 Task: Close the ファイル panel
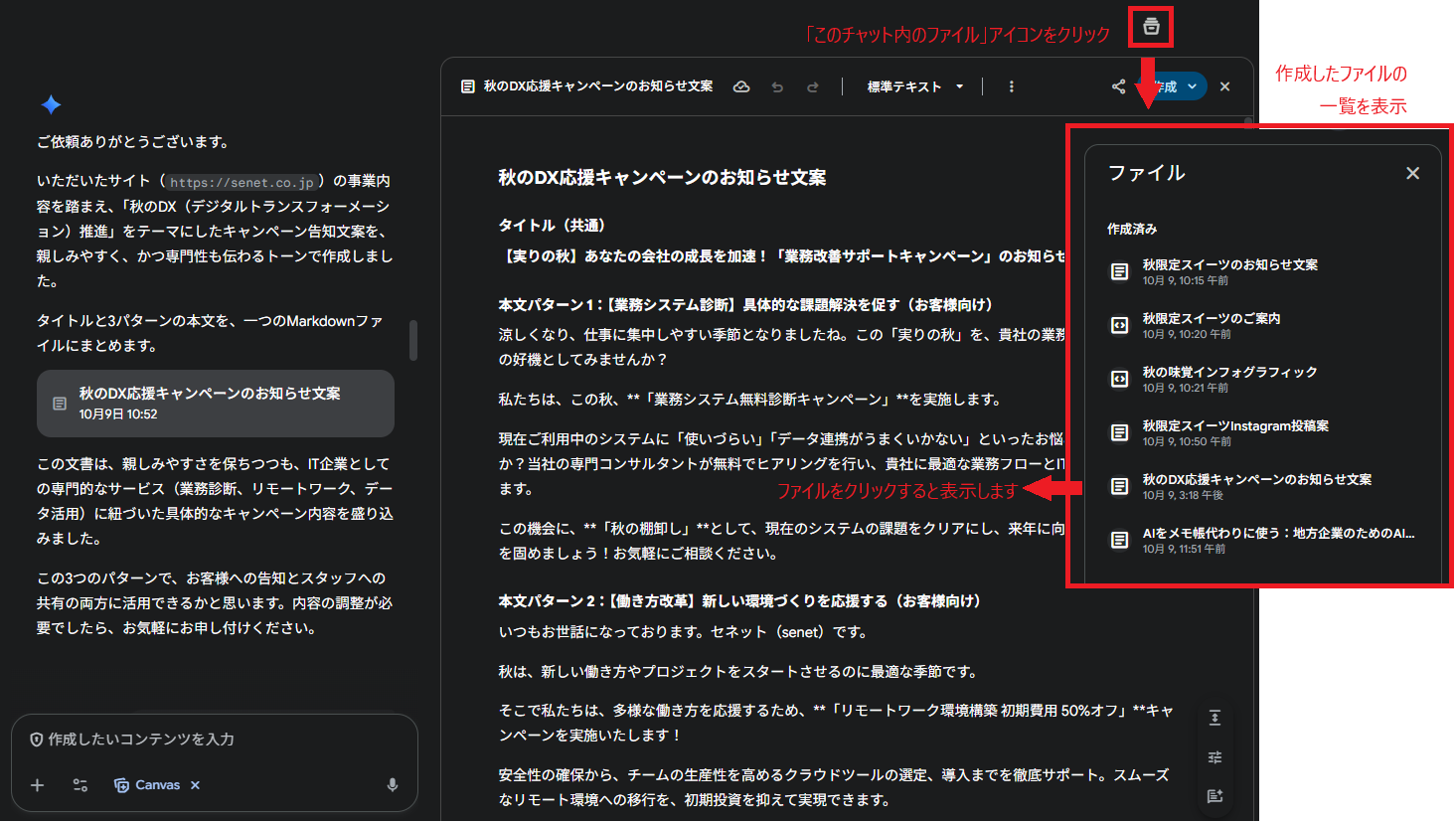pyautogui.click(x=1412, y=174)
